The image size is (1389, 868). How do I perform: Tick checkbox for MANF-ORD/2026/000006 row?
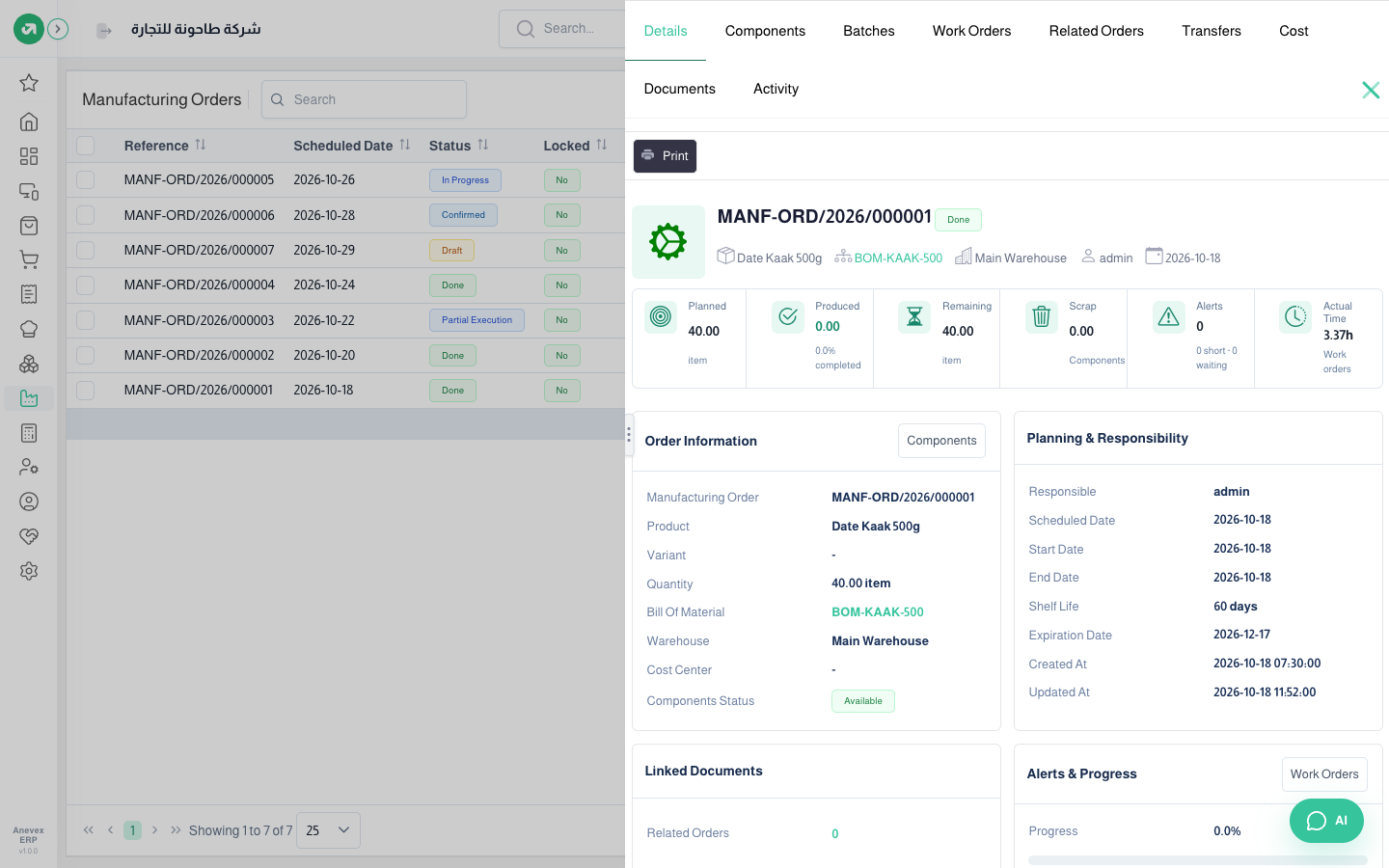click(86, 215)
